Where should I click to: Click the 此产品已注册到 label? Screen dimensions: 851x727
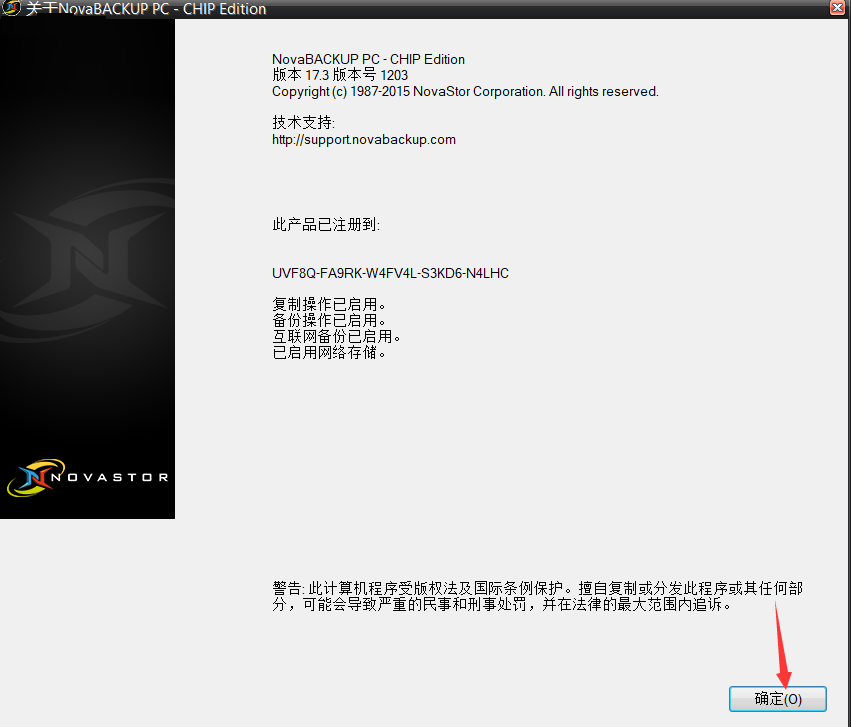(326, 224)
